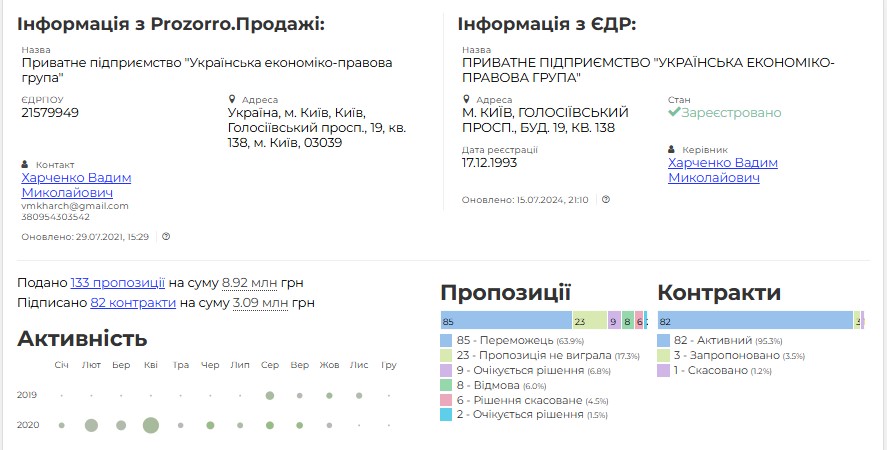Click the Сер 2019 activity bubble
This screenshot has width=887, height=450.
click(270, 395)
